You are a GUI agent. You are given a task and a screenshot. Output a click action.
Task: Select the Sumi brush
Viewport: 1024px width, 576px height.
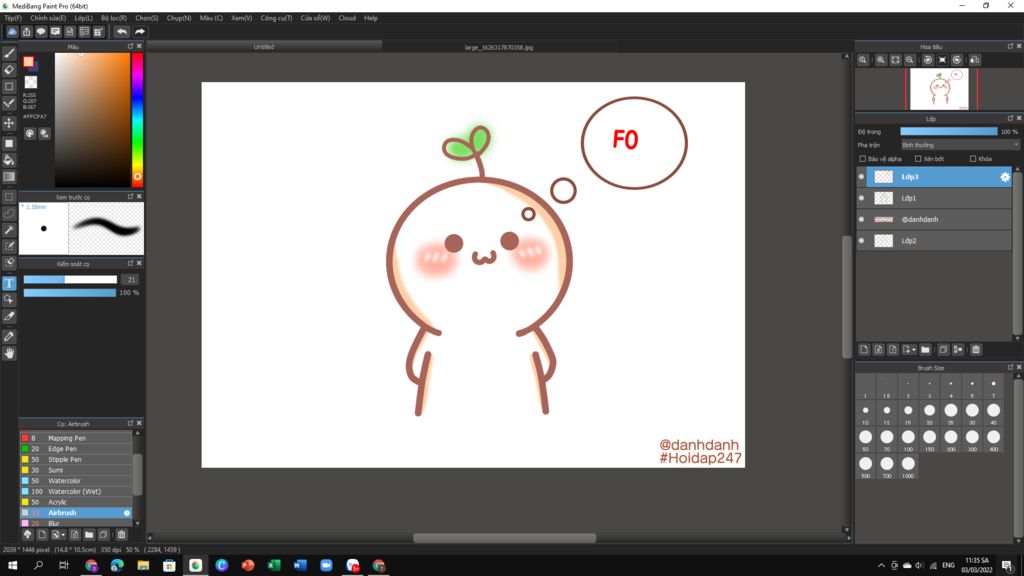76,470
